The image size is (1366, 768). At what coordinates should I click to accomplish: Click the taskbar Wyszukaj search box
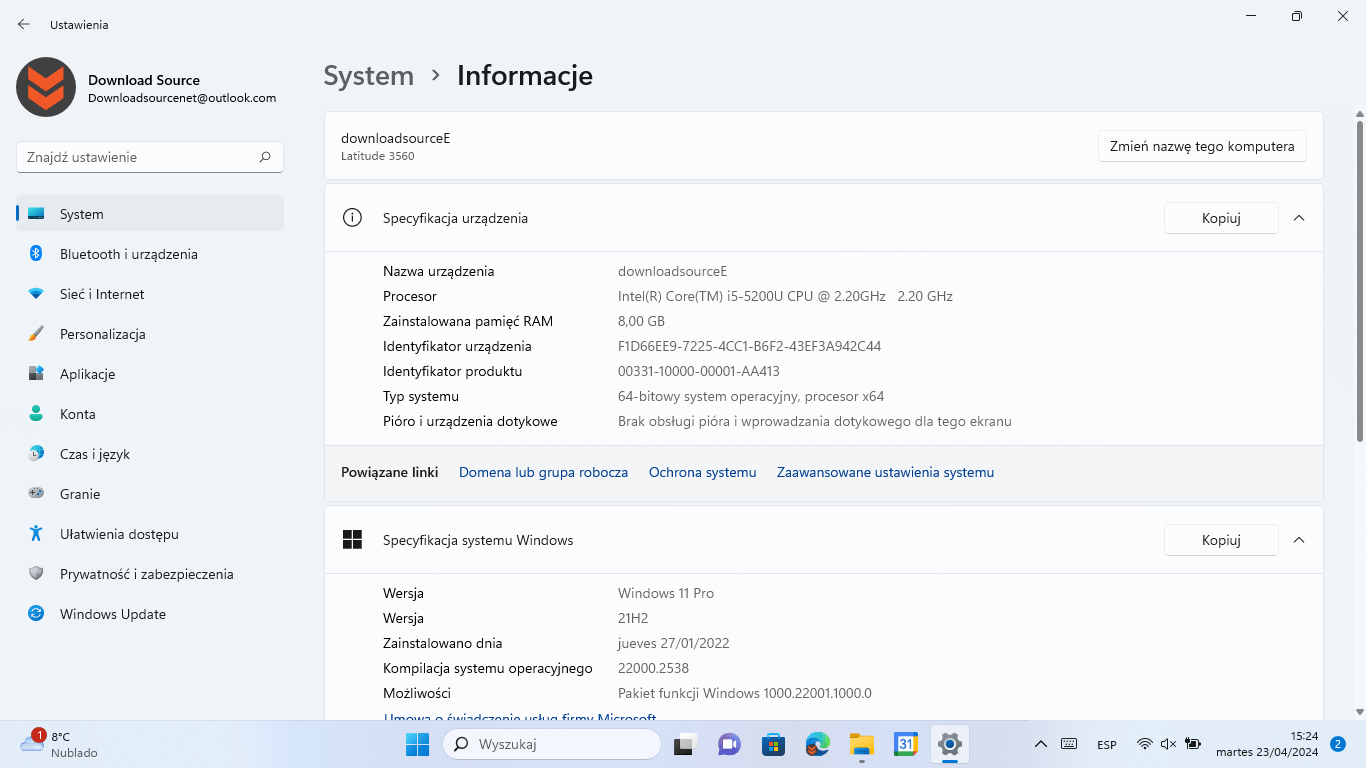pos(552,744)
